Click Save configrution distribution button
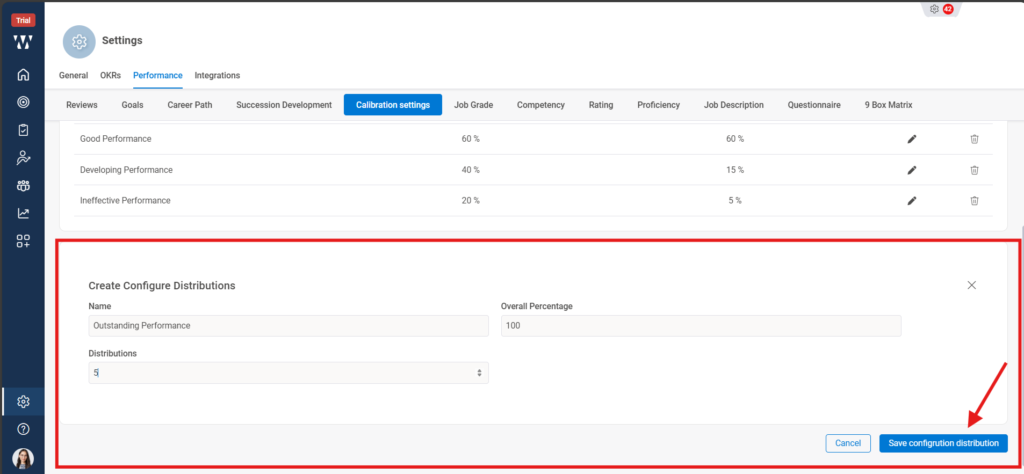Viewport: 1024px width, 474px height. (943, 443)
